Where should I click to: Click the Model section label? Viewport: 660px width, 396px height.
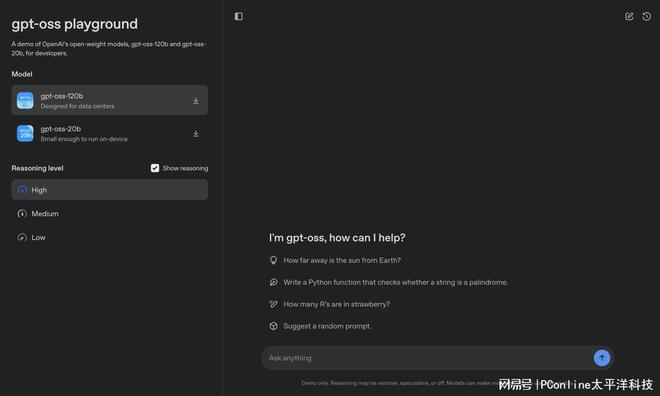coord(22,74)
